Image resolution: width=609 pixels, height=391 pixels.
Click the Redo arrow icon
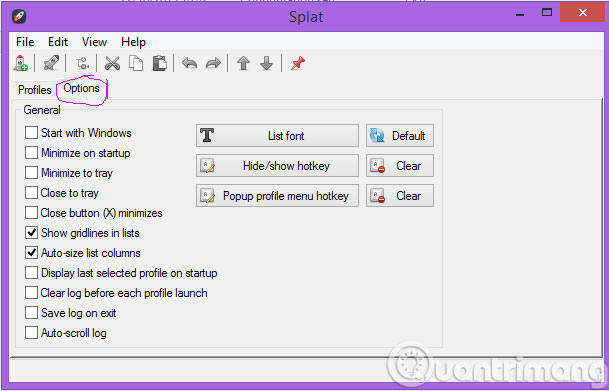[213, 63]
